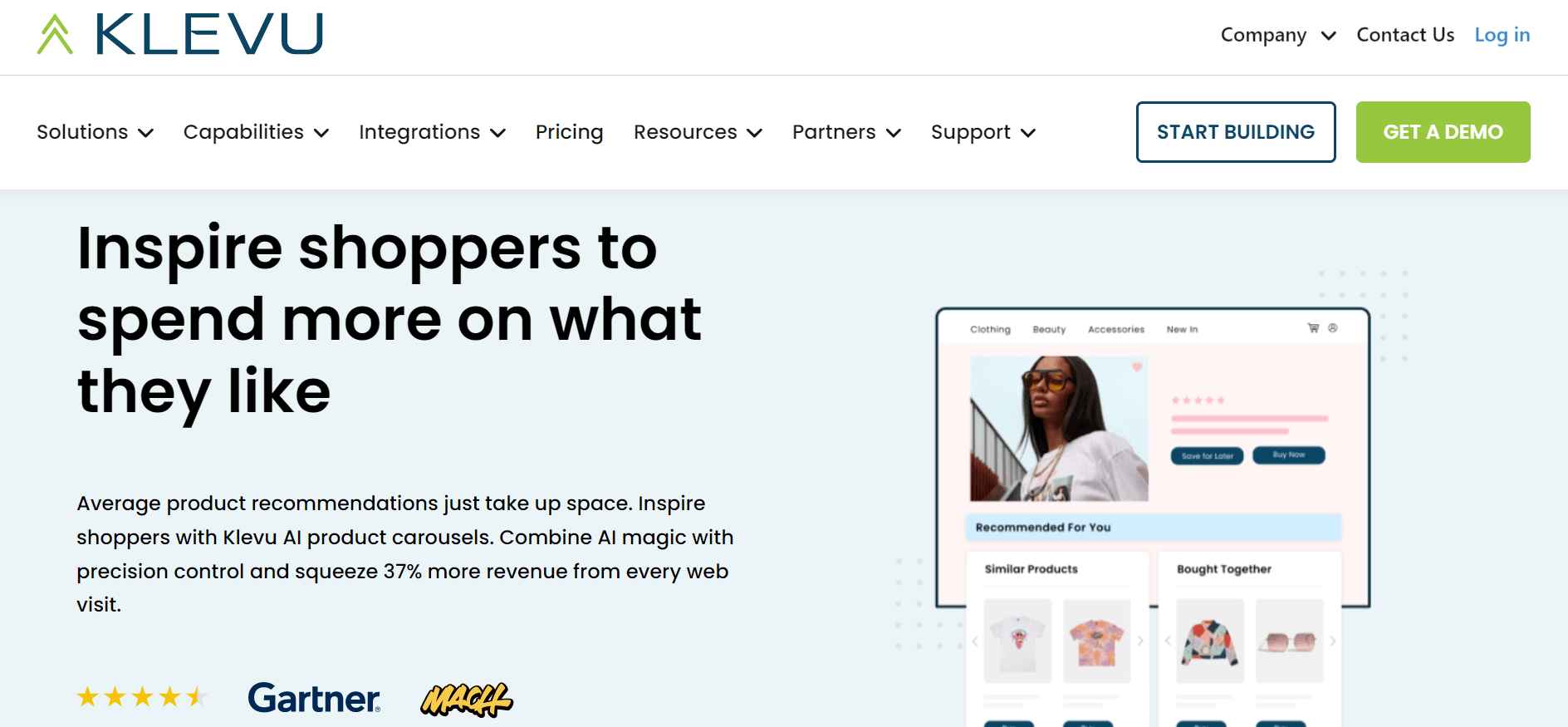The image size is (1568, 727).
Task: Expand the Capabilities dropdown menu
Action: tap(257, 132)
